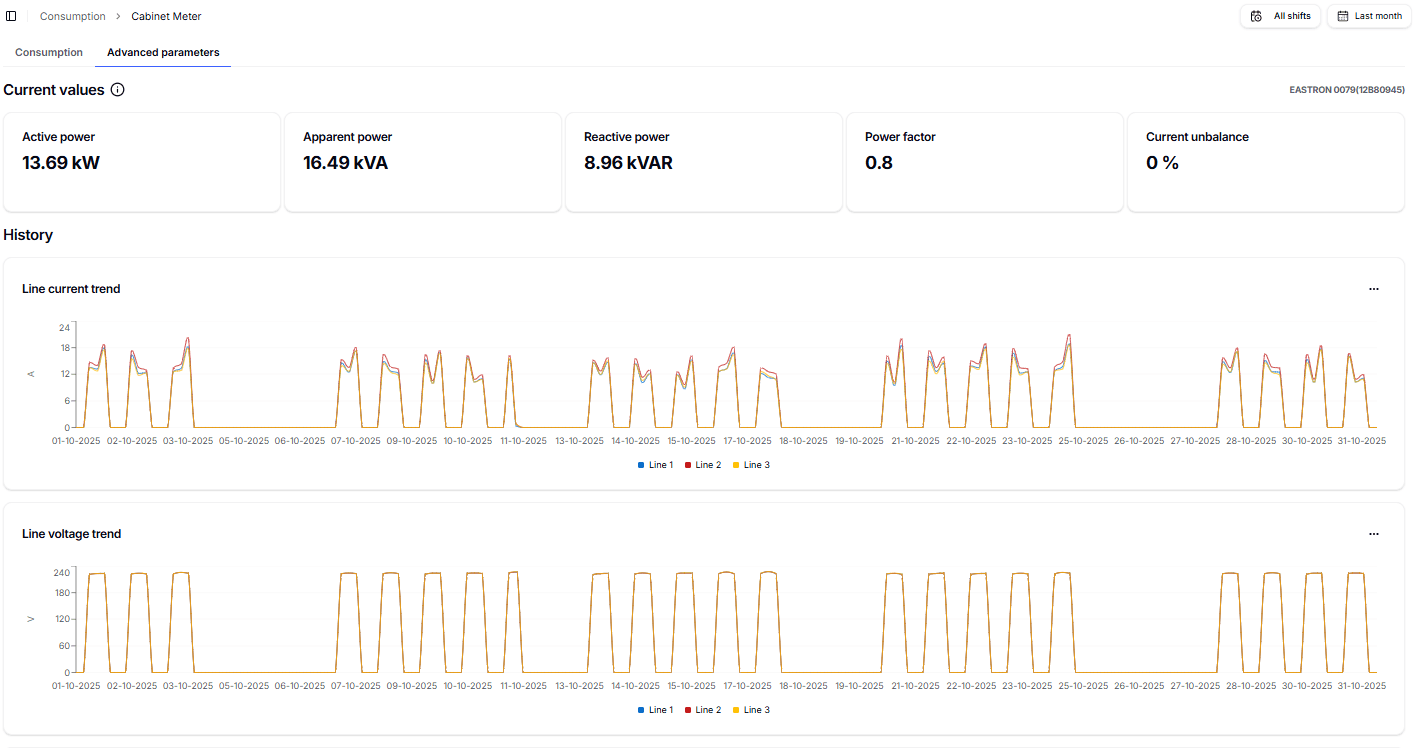This screenshot has width=1417, height=748.
Task: Go to Consumption in the breadcrumb
Action: click(72, 16)
